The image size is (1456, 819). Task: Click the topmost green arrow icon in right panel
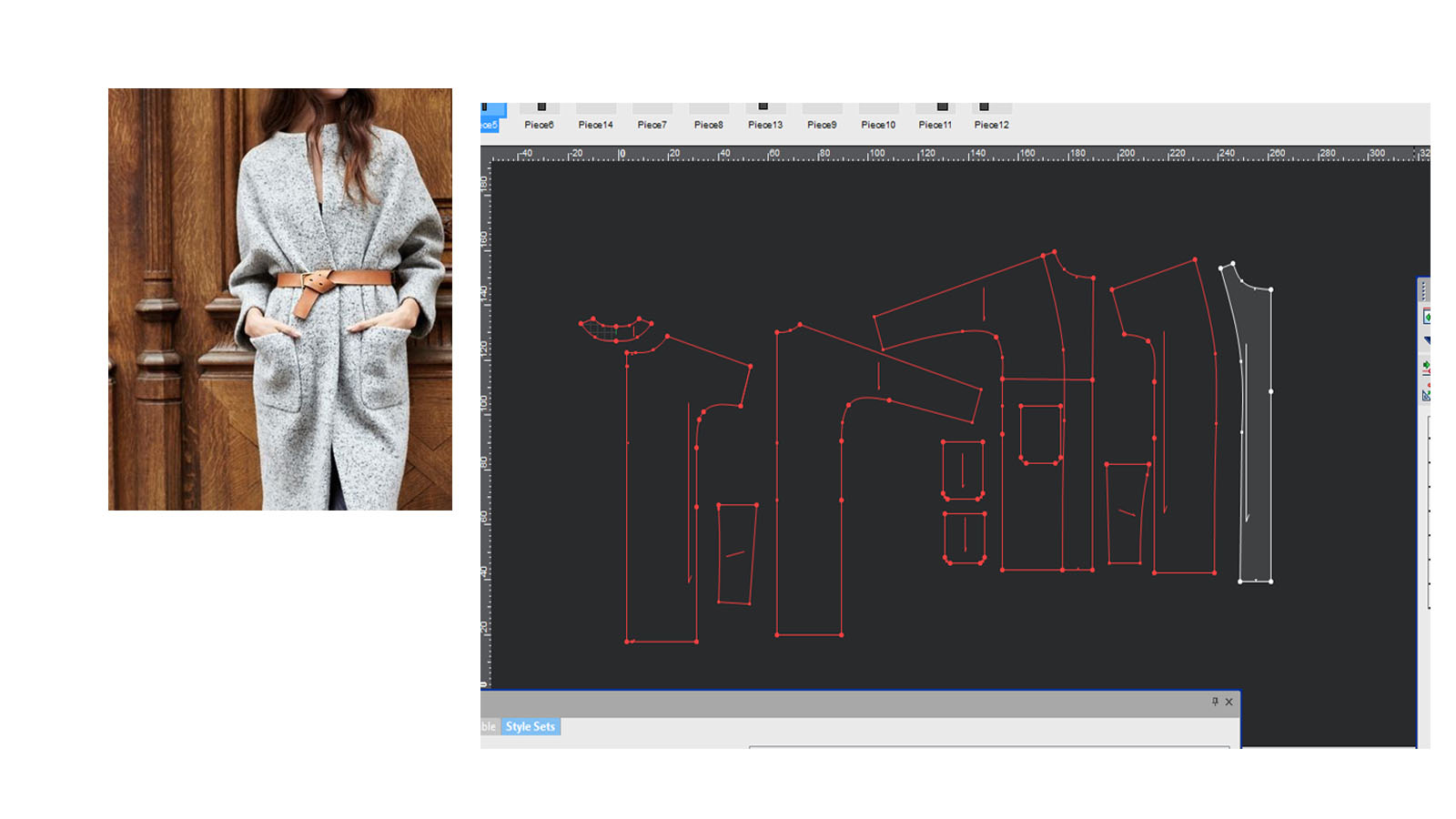point(1426,317)
